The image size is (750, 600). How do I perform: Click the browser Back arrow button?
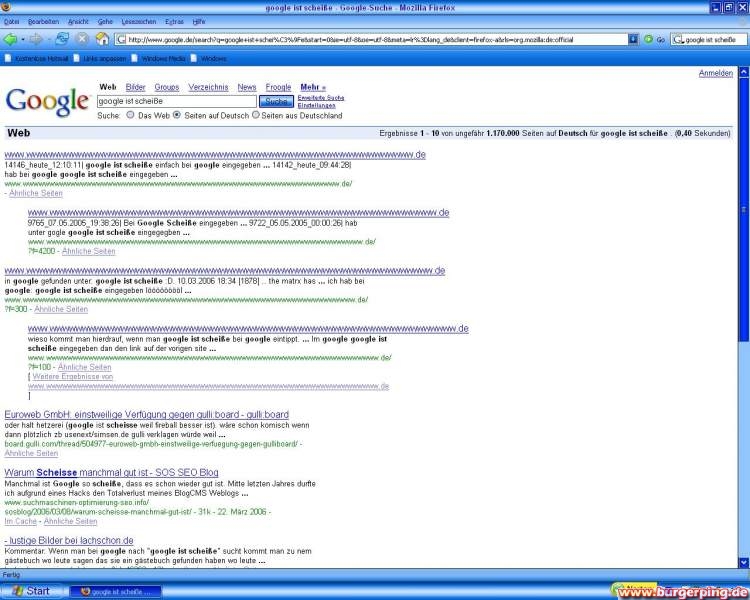tap(10, 39)
